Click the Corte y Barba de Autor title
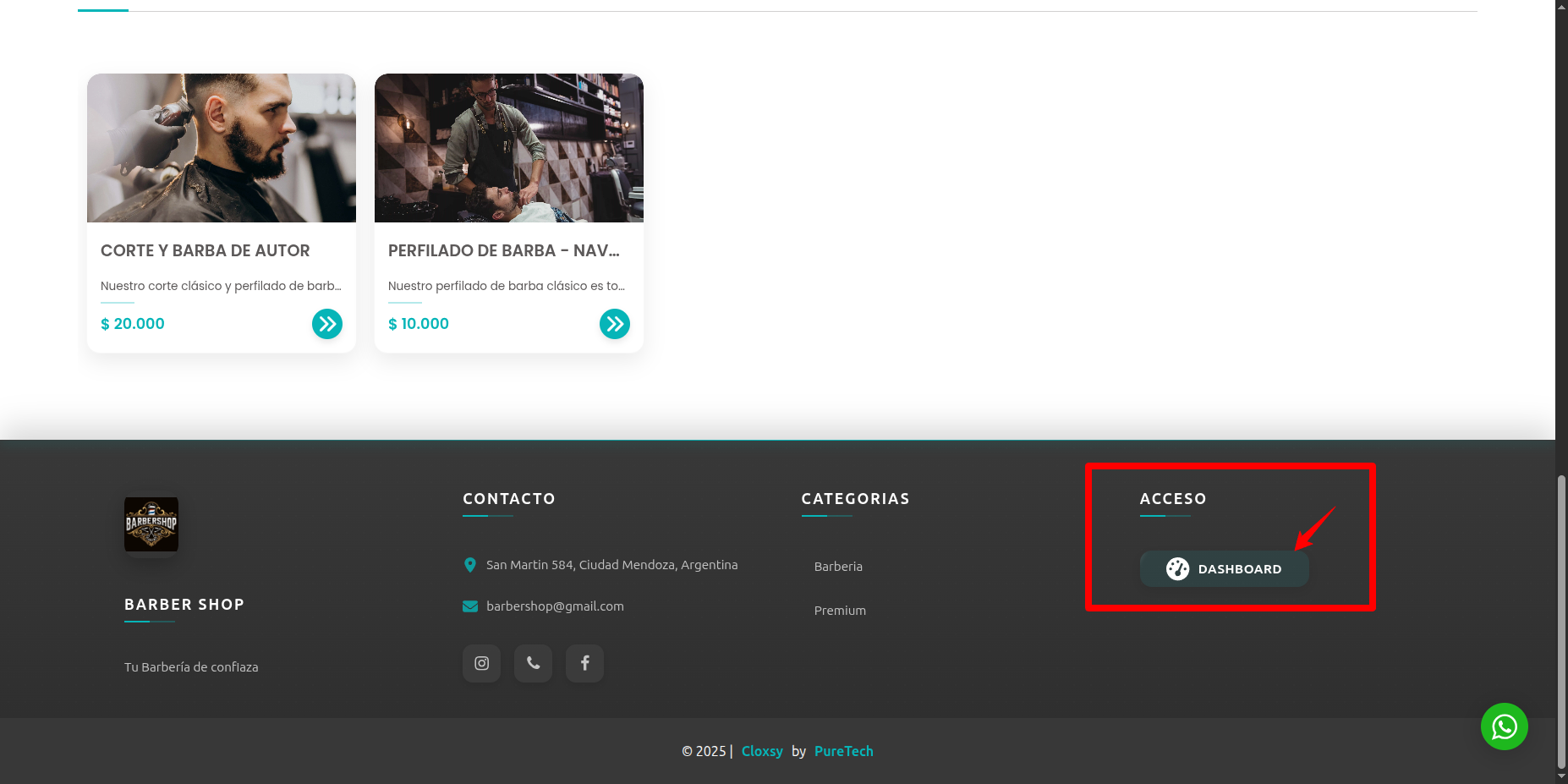The height and width of the screenshot is (784, 1568). 206,251
